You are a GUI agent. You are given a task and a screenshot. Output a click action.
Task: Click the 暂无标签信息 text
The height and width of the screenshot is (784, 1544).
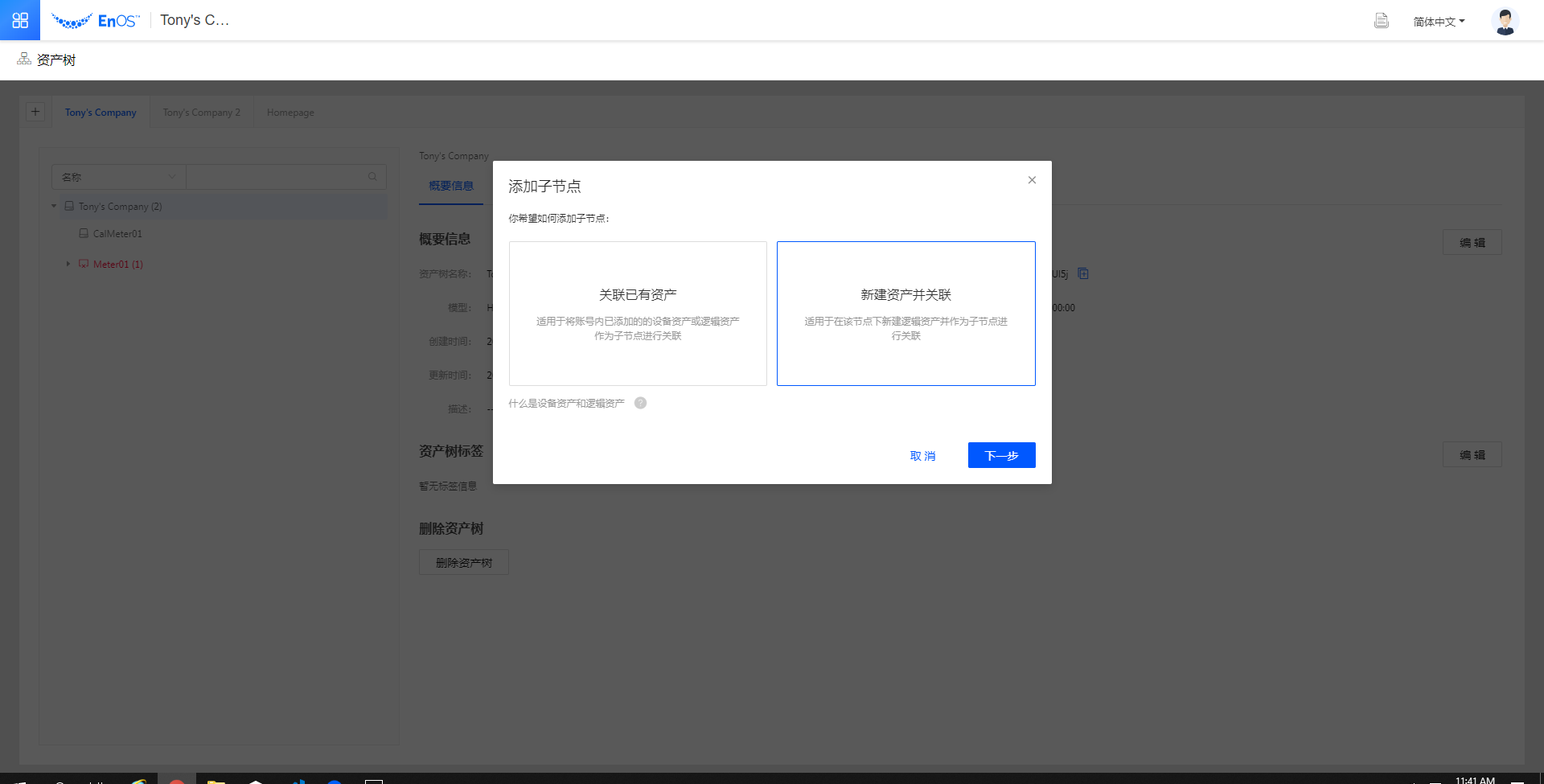[x=448, y=486]
